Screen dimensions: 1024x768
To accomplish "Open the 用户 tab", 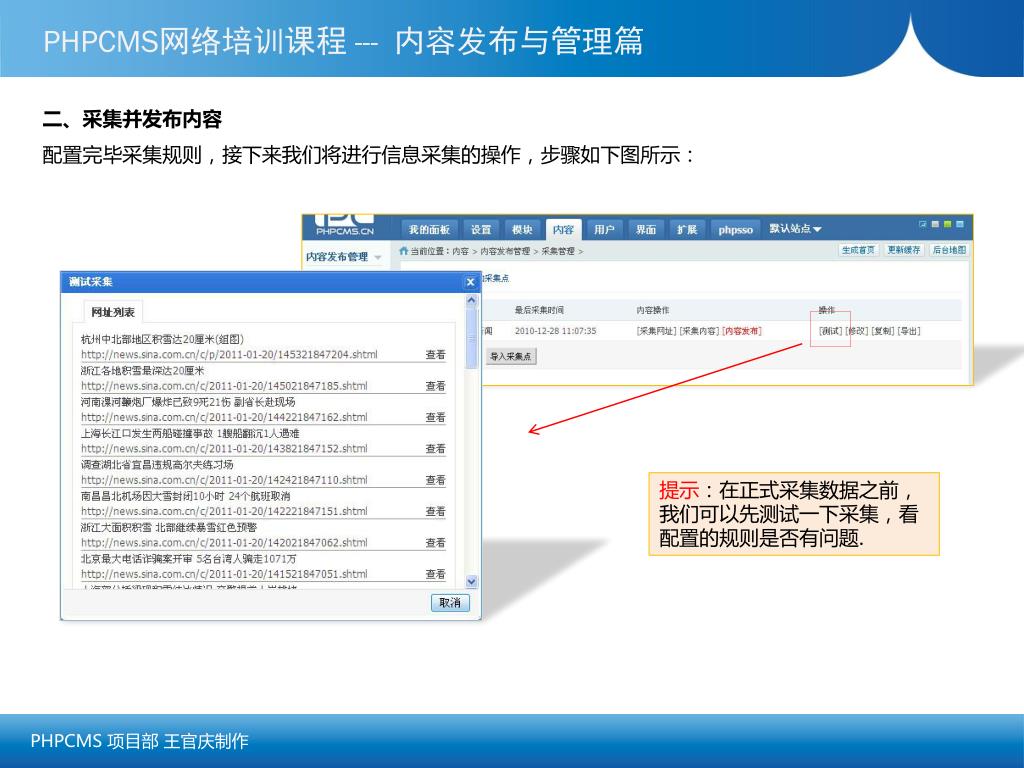I will click(x=604, y=230).
